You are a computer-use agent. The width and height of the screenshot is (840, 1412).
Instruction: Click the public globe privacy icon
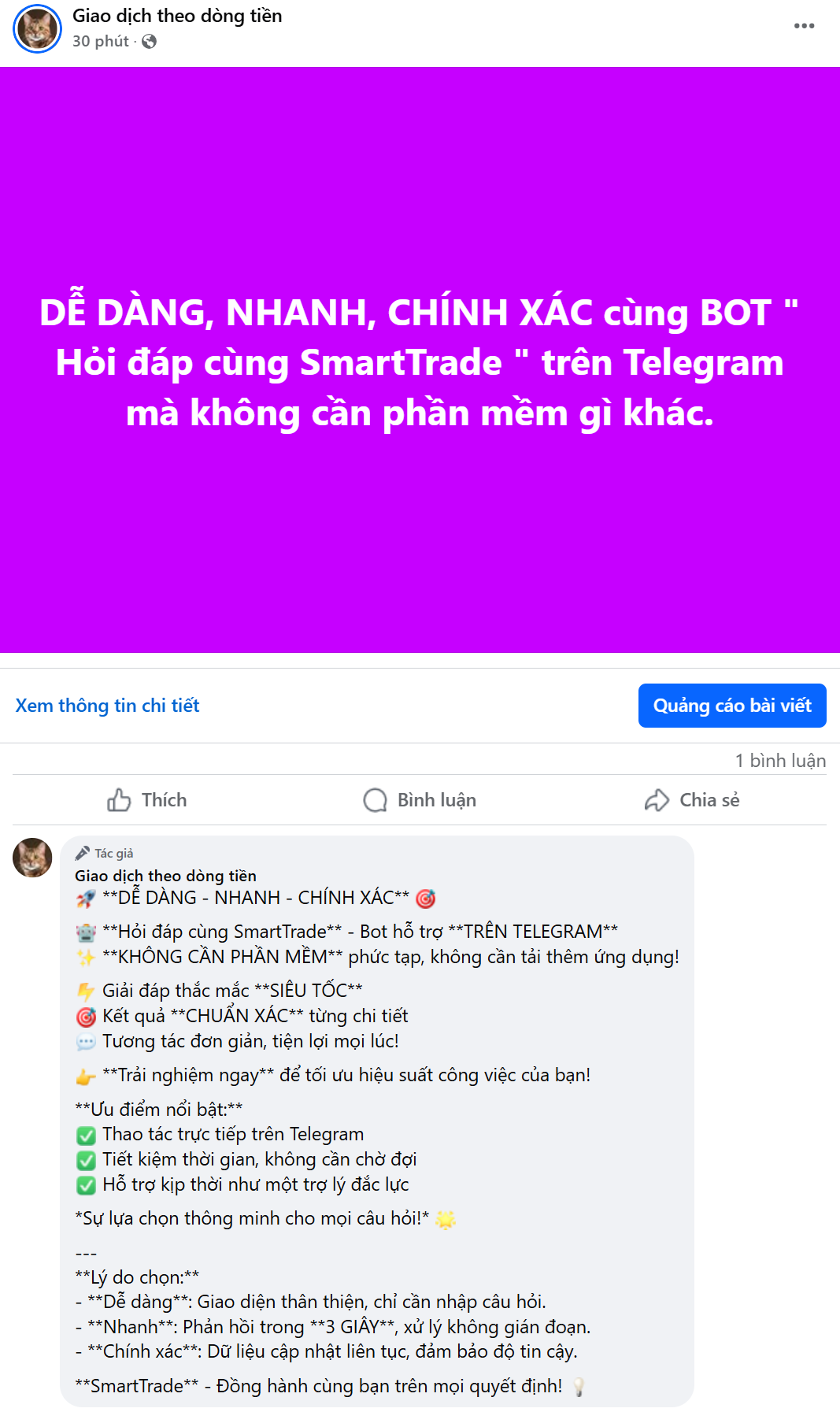click(x=149, y=42)
